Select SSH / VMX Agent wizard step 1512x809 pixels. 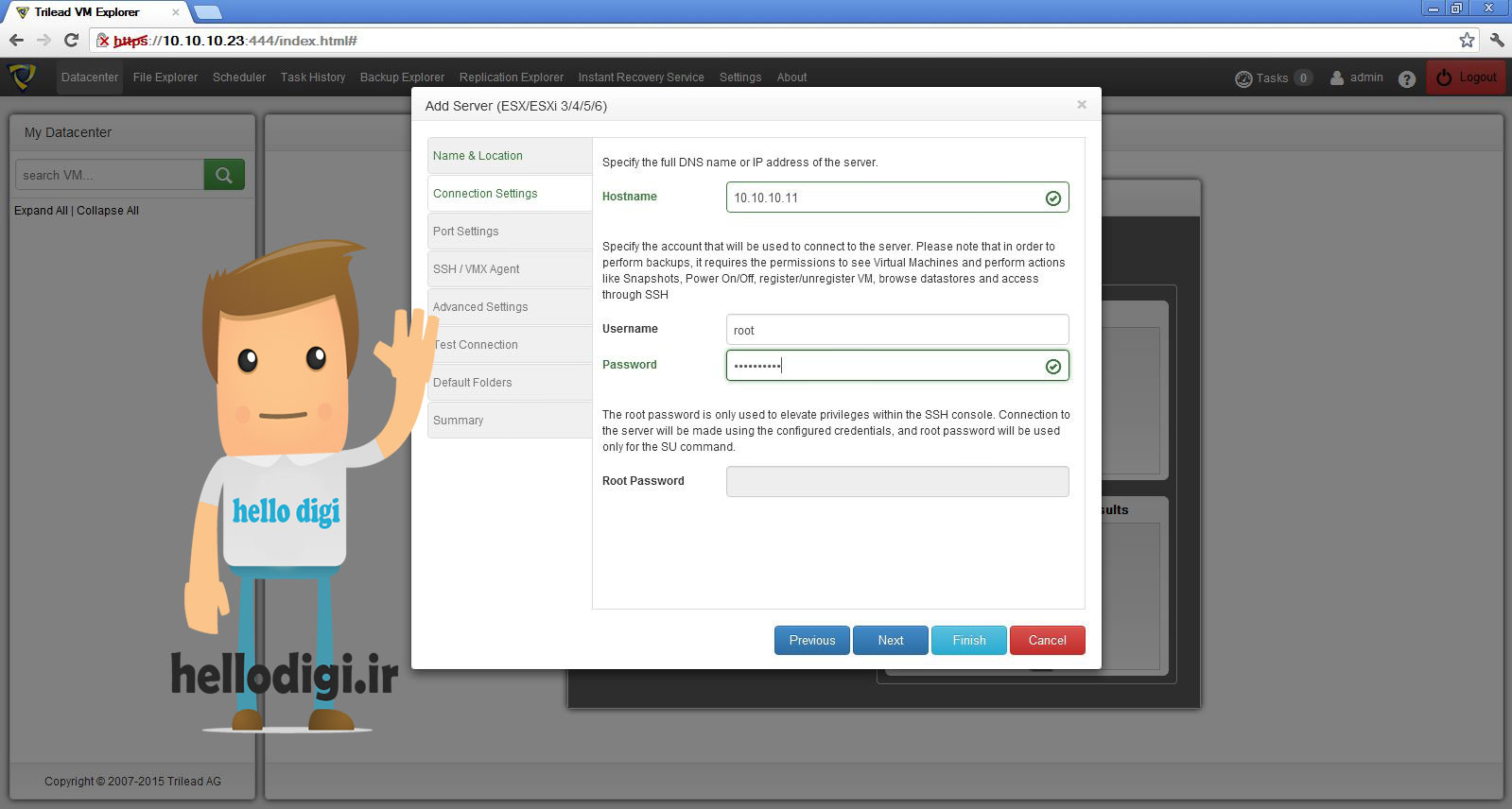[510, 269]
